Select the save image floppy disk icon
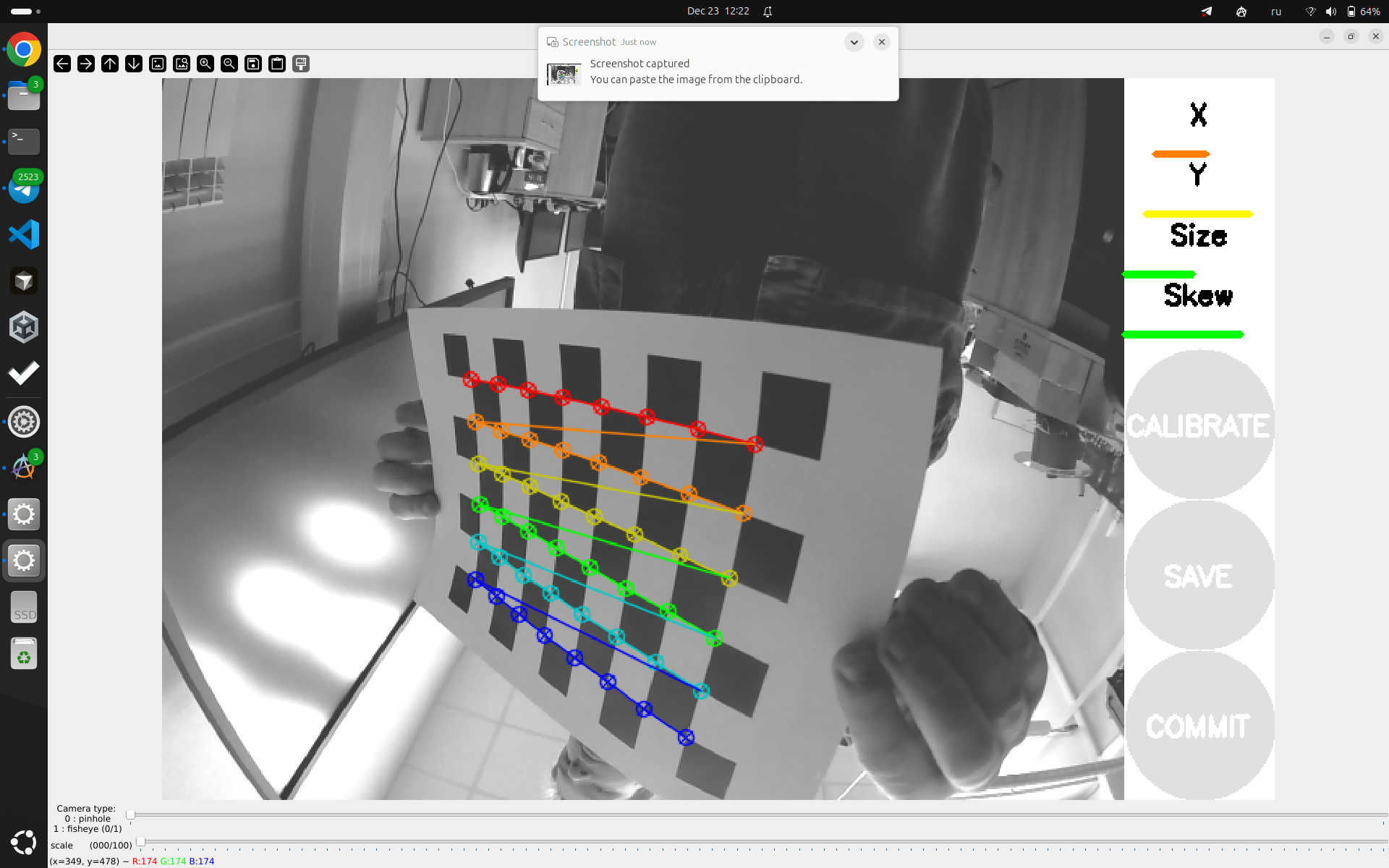The height and width of the screenshot is (868, 1389). pyautogui.click(x=252, y=64)
